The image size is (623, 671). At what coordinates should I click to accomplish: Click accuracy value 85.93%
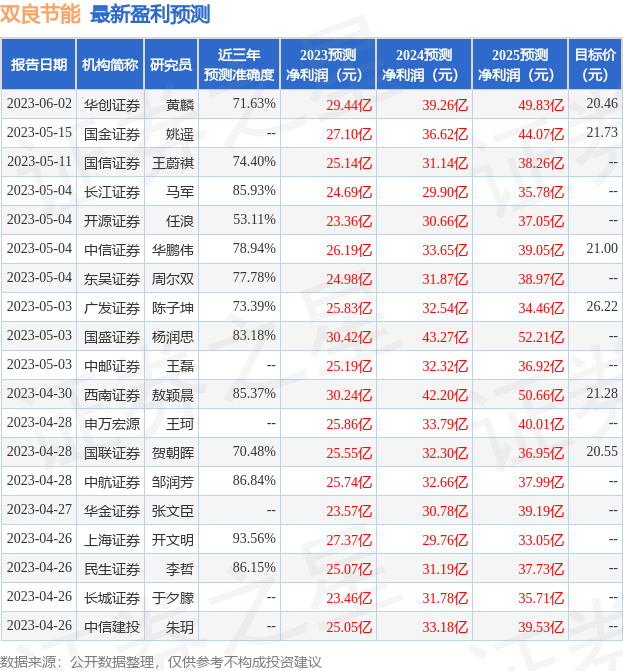point(254,190)
